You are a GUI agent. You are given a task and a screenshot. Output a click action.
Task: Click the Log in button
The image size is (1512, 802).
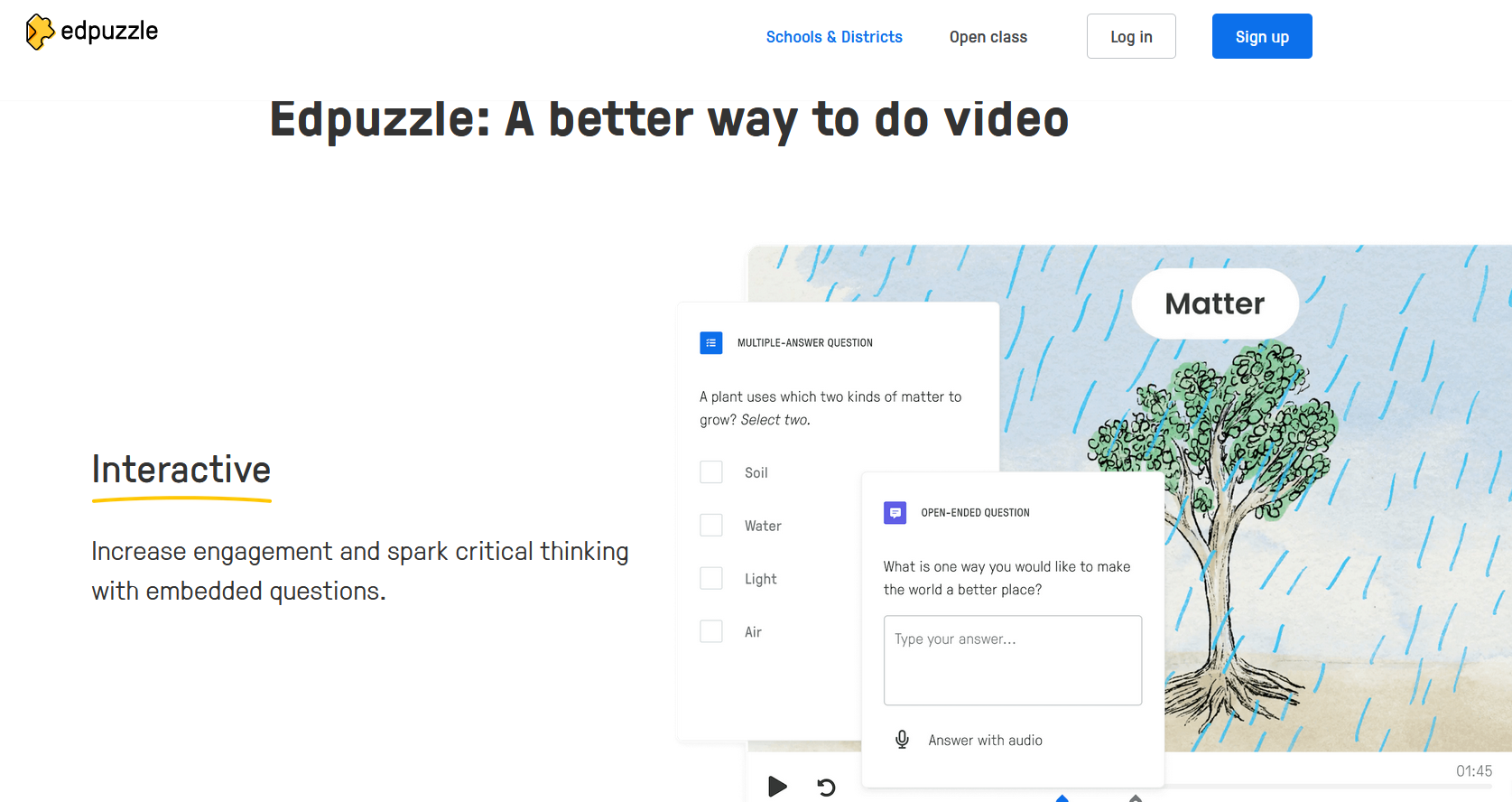[1130, 37]
